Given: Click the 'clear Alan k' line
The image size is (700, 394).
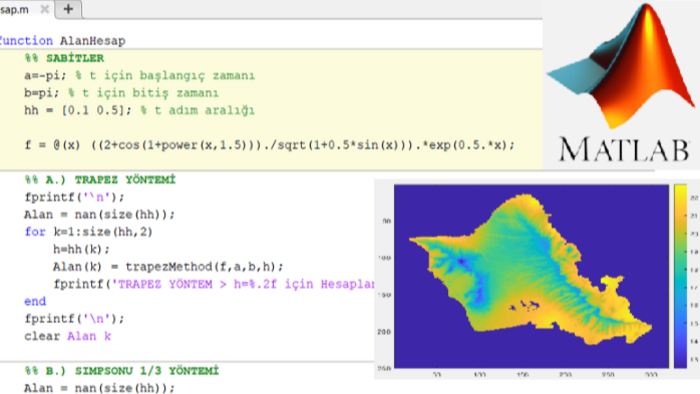Looking at the screenshot, I should point(67,336).
